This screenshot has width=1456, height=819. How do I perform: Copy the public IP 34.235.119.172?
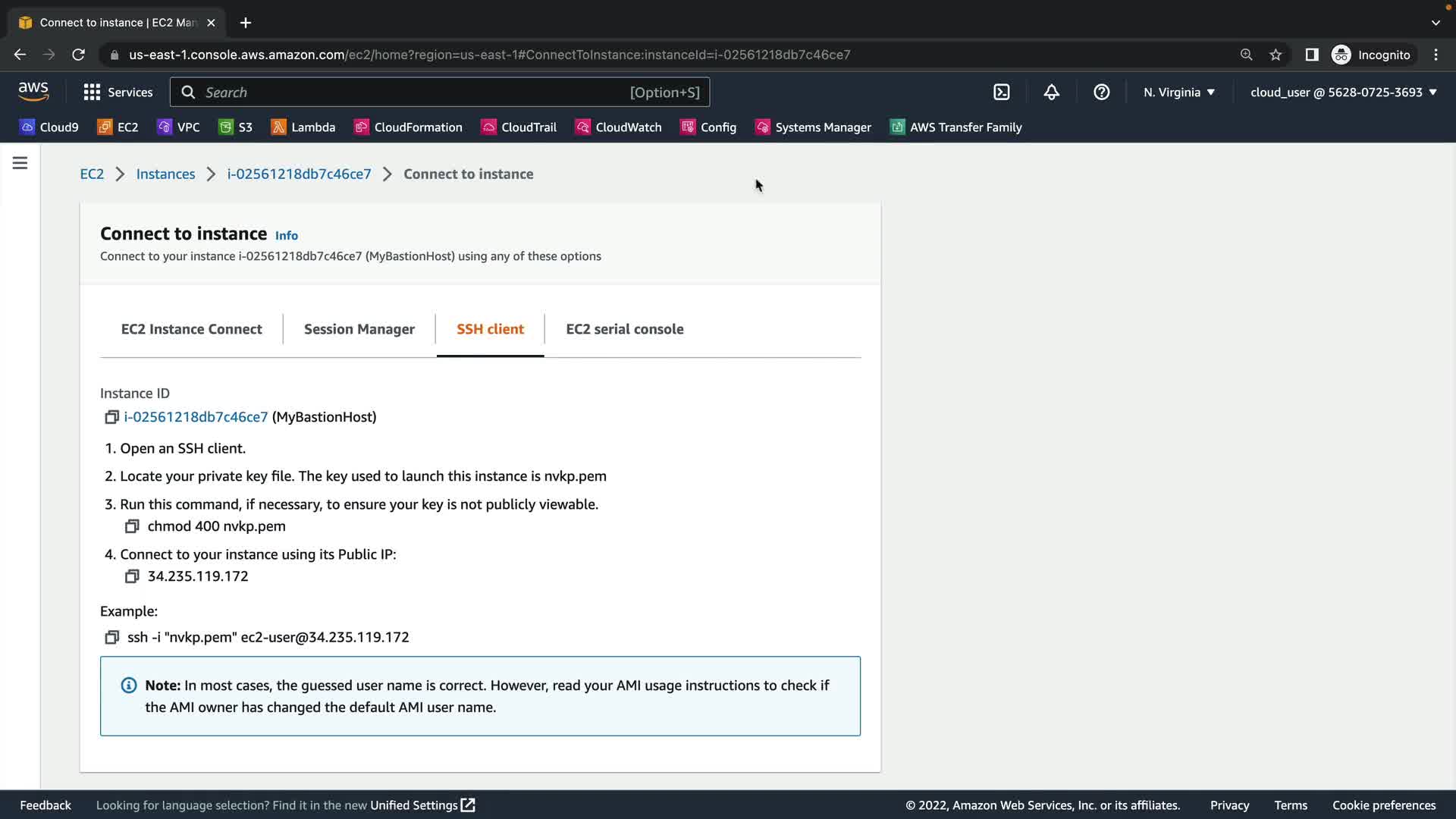click(132, 576)
